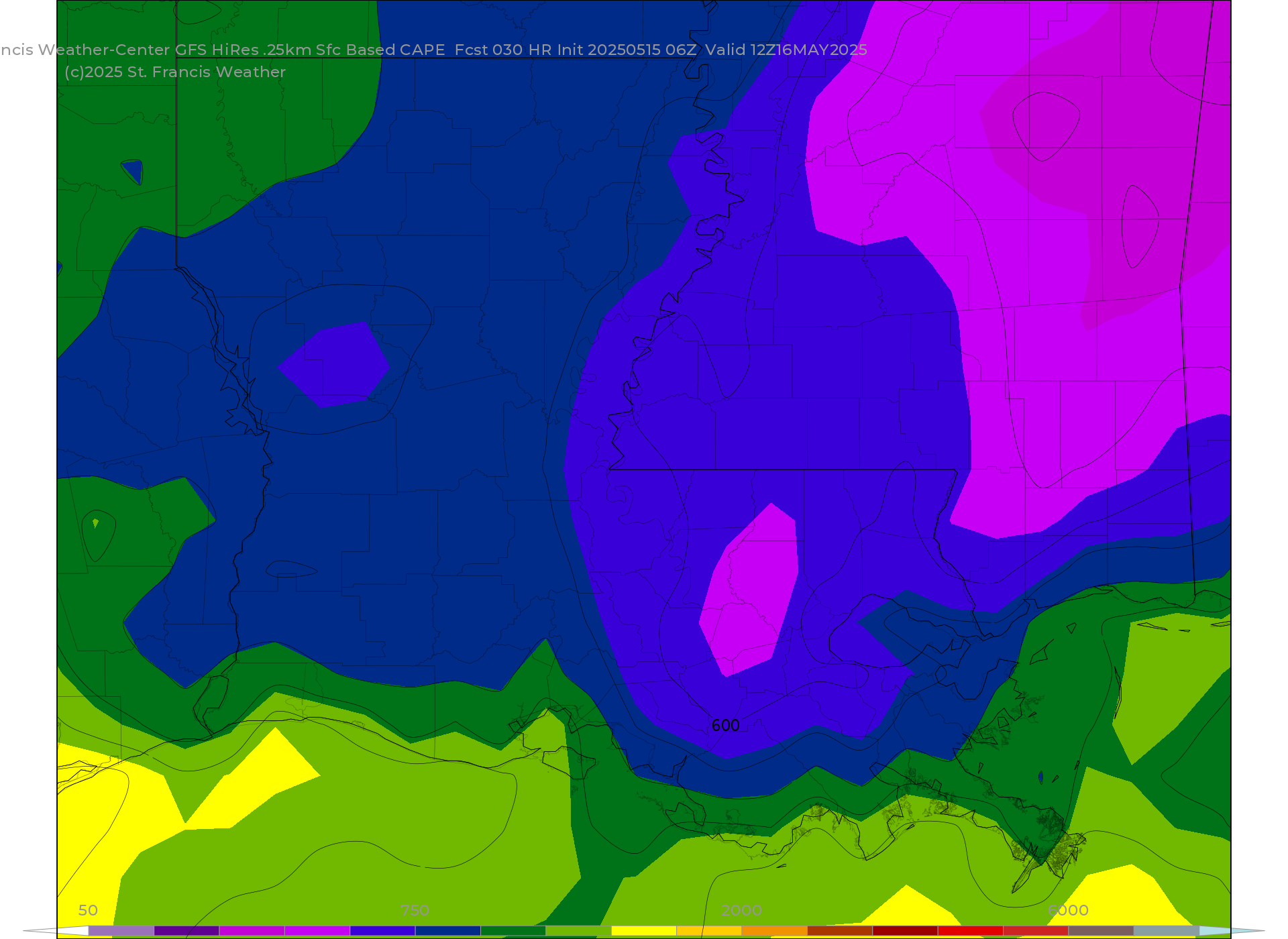Select the yellow swatch in the color bar
Viewport: 1288px width, 939px height.
644,931
